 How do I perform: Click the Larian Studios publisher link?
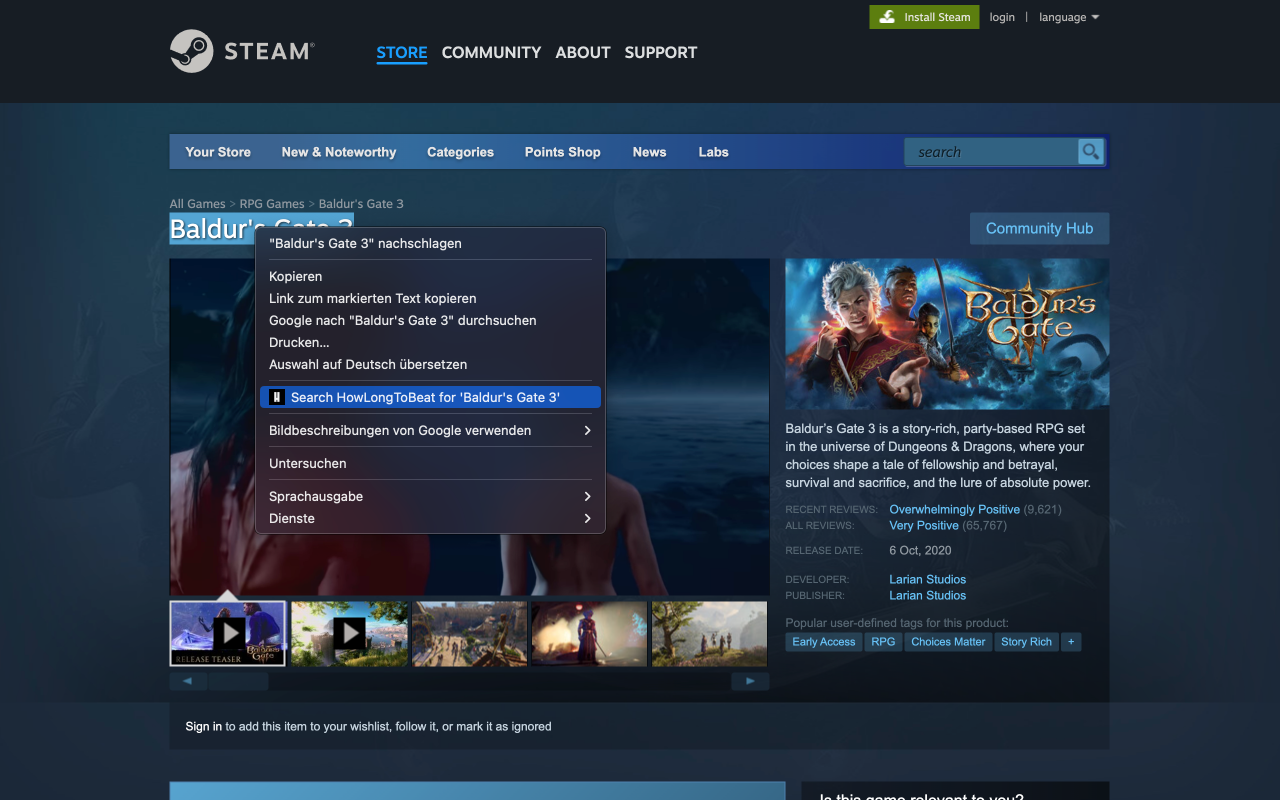click(928, 595)
